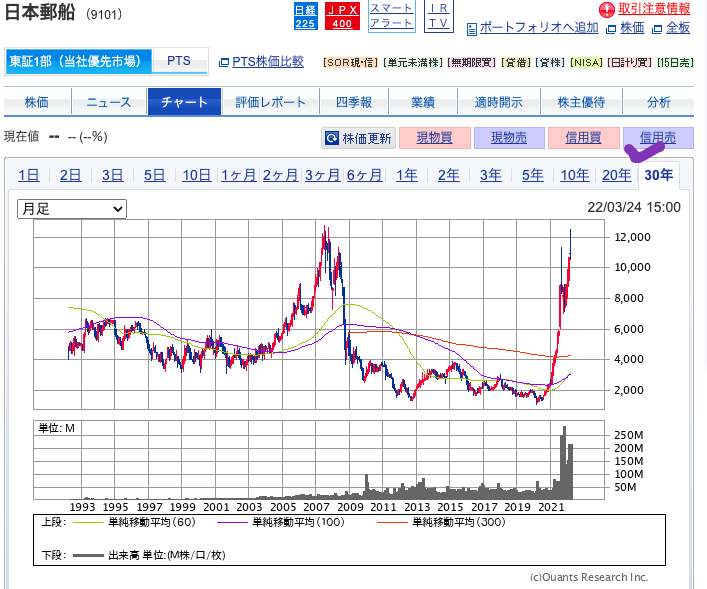707x589 pixels.
Task: Click the [15日売] label
Action: pyautogui.click(x=675, y=63)
